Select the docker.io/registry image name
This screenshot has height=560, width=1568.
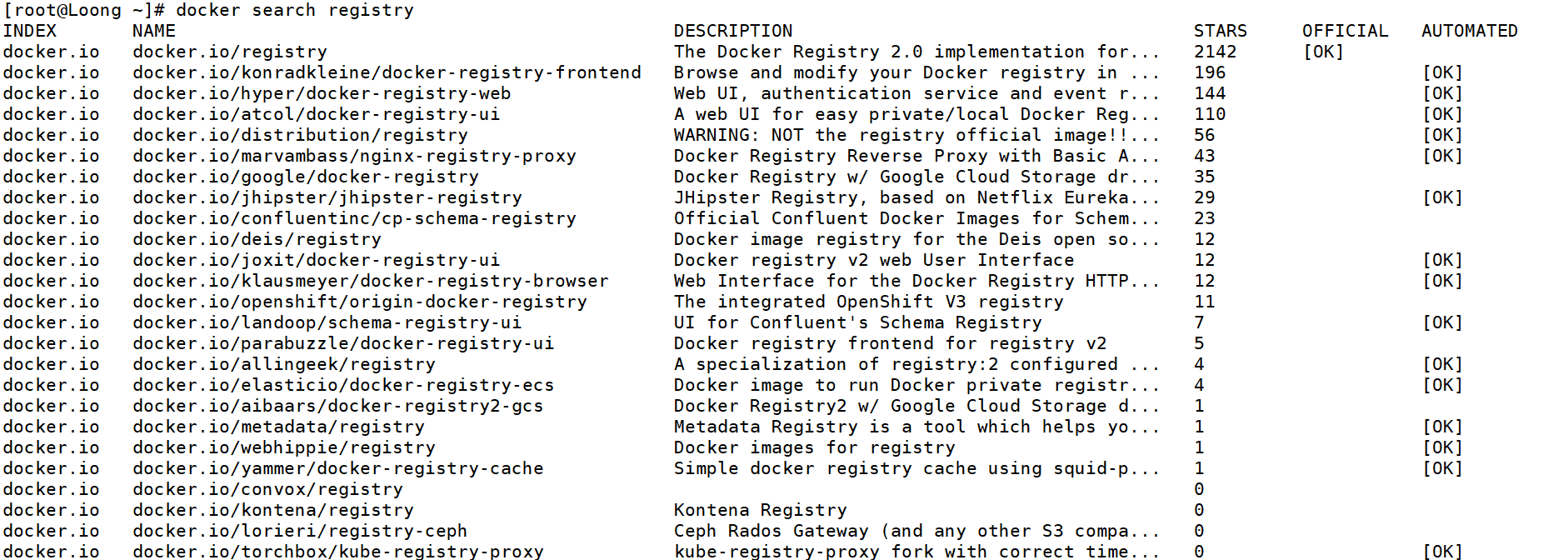(x=230, y=52)
